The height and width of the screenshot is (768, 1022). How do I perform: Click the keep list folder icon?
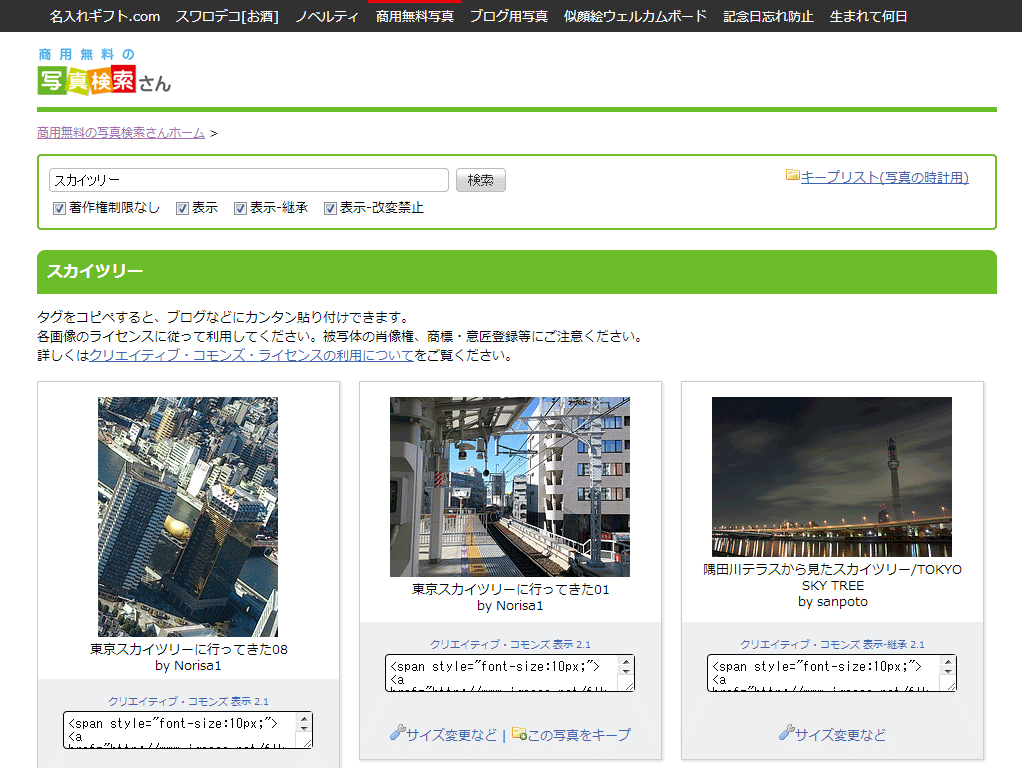pyautogui.click(x=793, y=175)
